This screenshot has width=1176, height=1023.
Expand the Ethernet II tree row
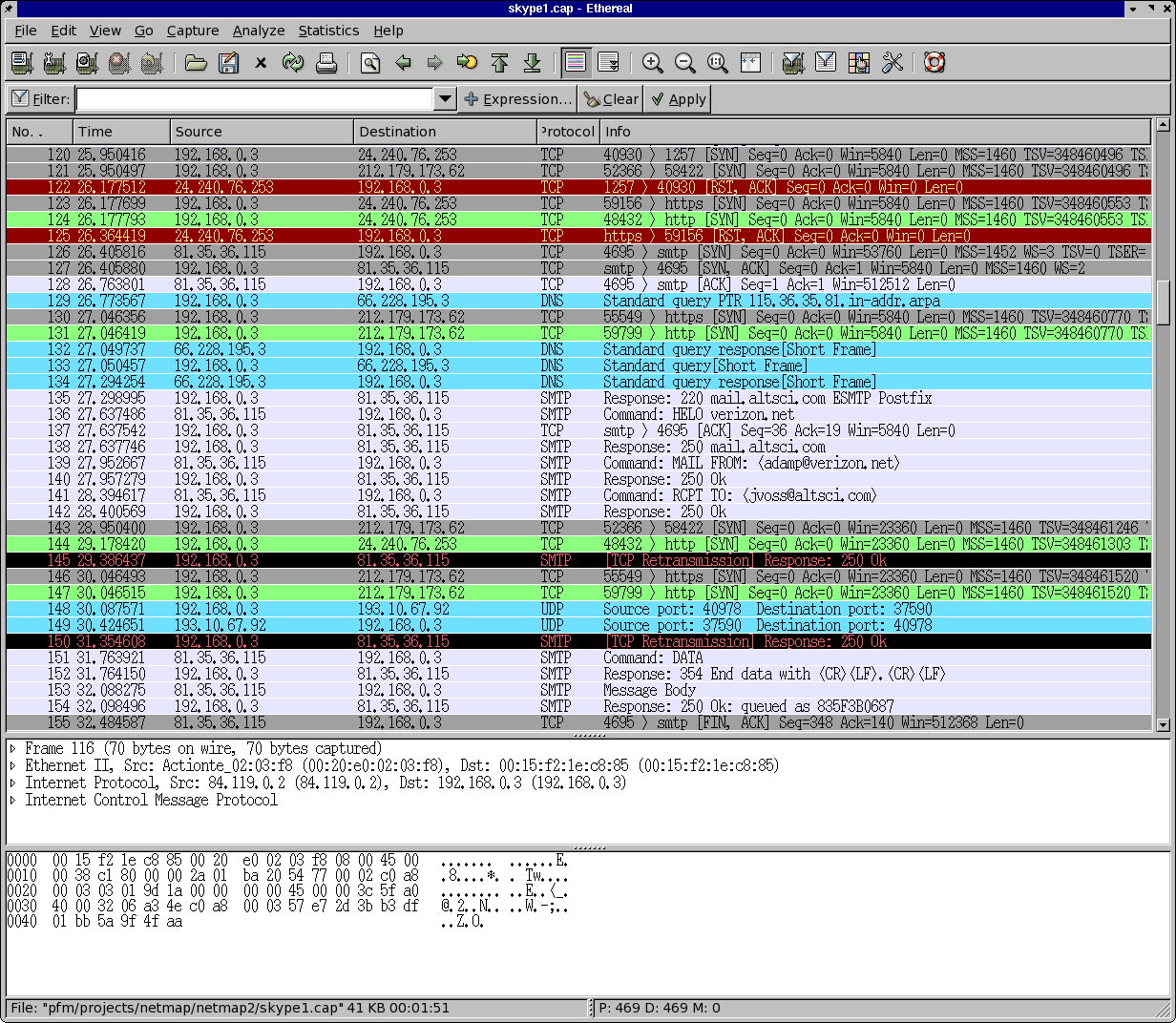tap(13, 766)
